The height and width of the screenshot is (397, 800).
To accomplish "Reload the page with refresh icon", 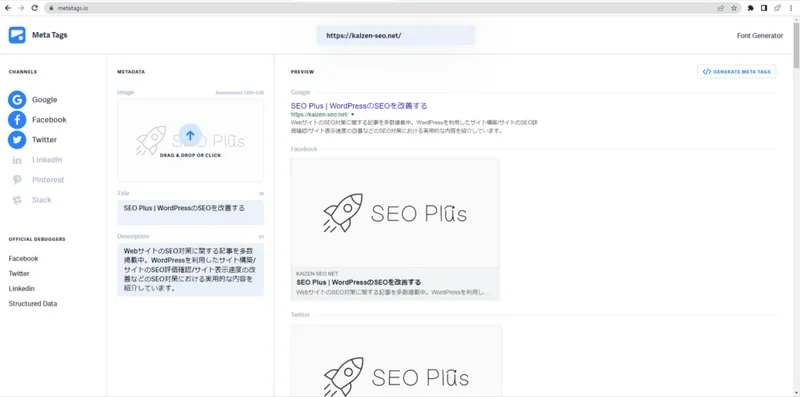I will (x=35, y=8).
